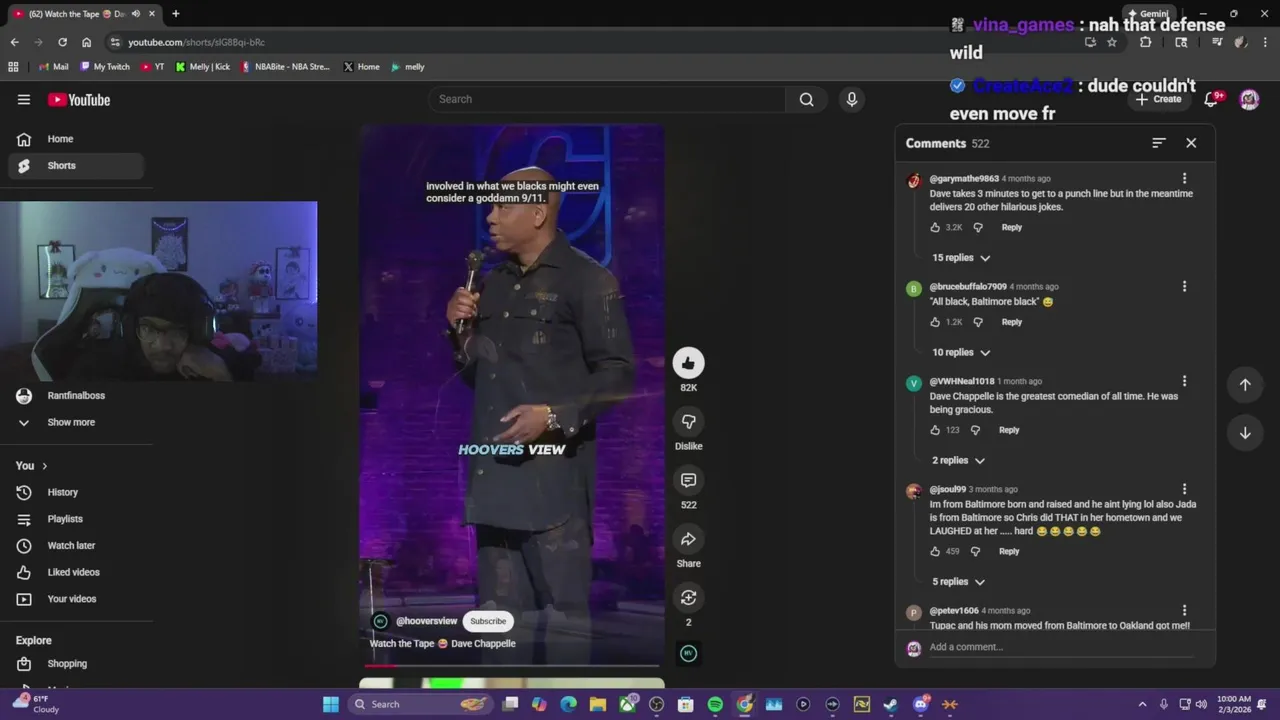Open notifications bell

(1212, 99)
